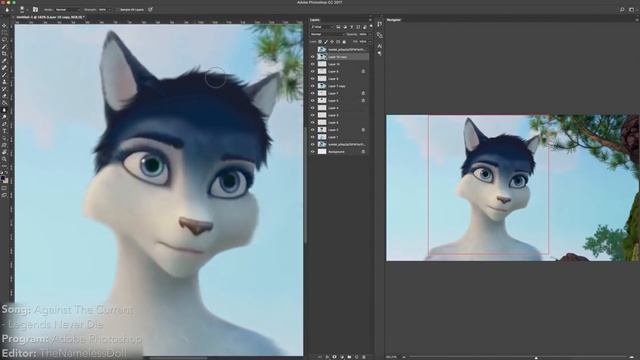Open the layer filter Kind dropdown
The image size is (640, 360).
point(322,27)
